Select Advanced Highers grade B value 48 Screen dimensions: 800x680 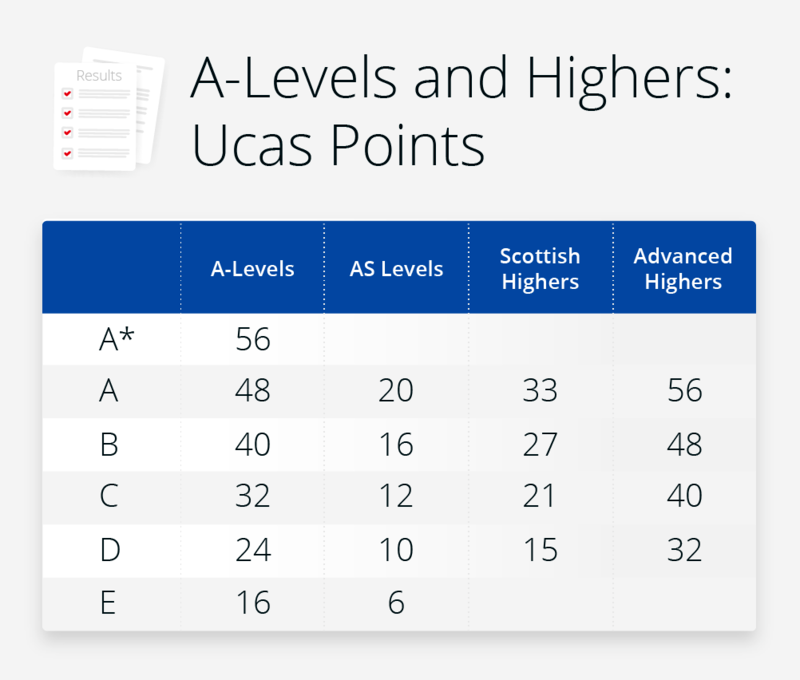click(685, 444)
